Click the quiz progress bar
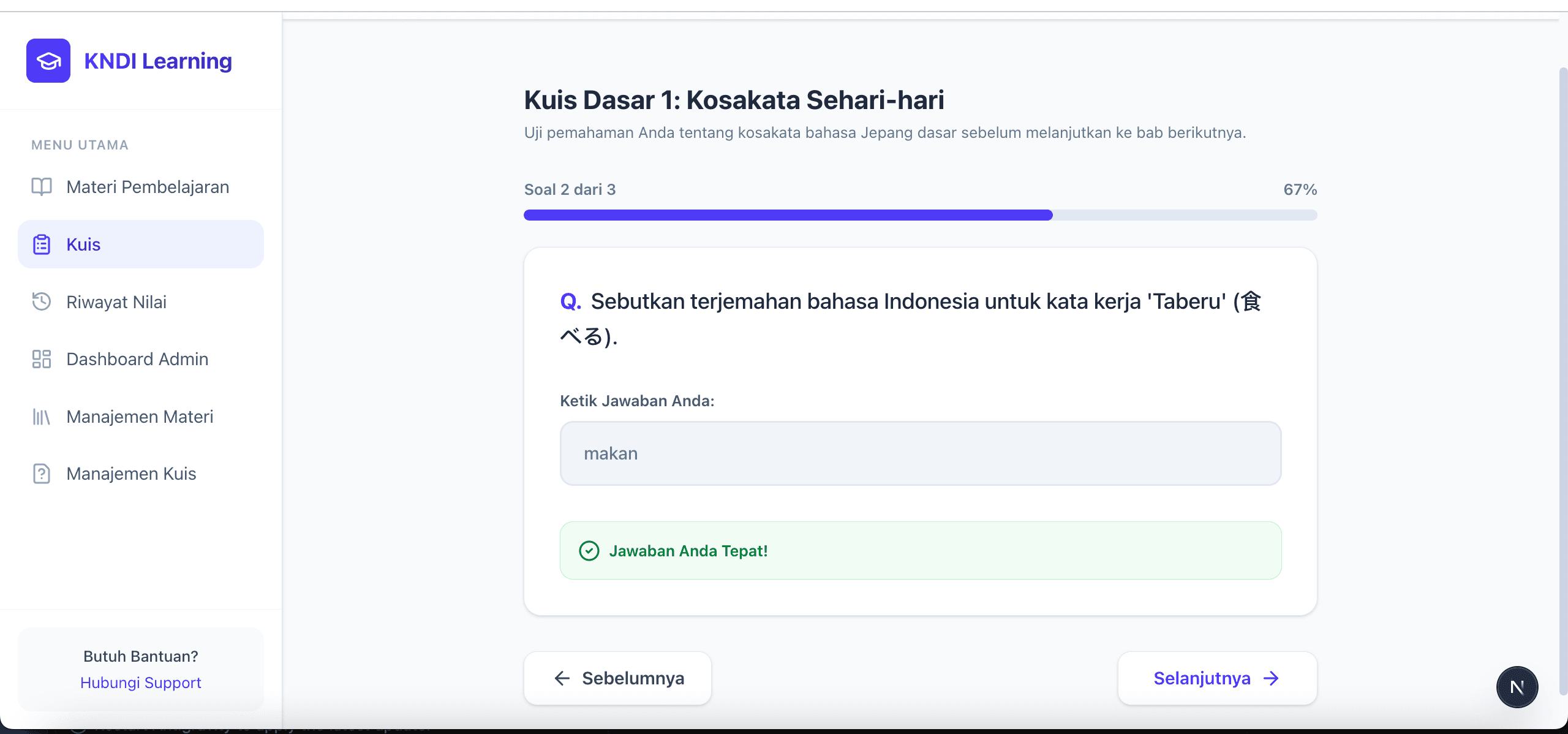Viewport: 1568px width, 734px height. click(x=921, y=215)
